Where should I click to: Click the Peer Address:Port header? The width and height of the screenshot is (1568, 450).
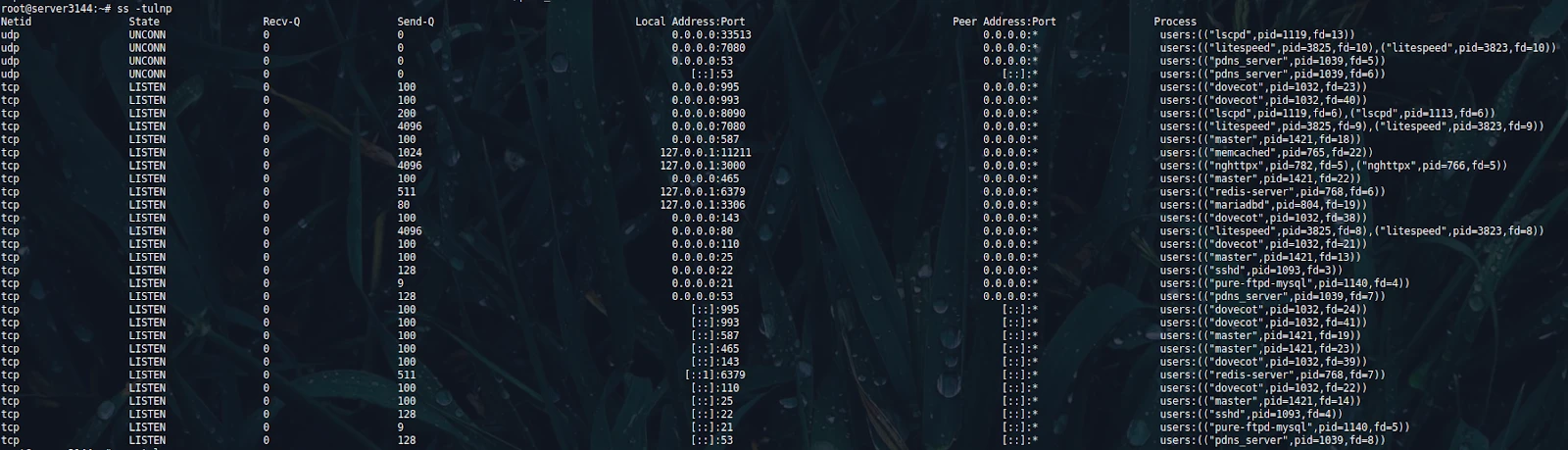1004,22
